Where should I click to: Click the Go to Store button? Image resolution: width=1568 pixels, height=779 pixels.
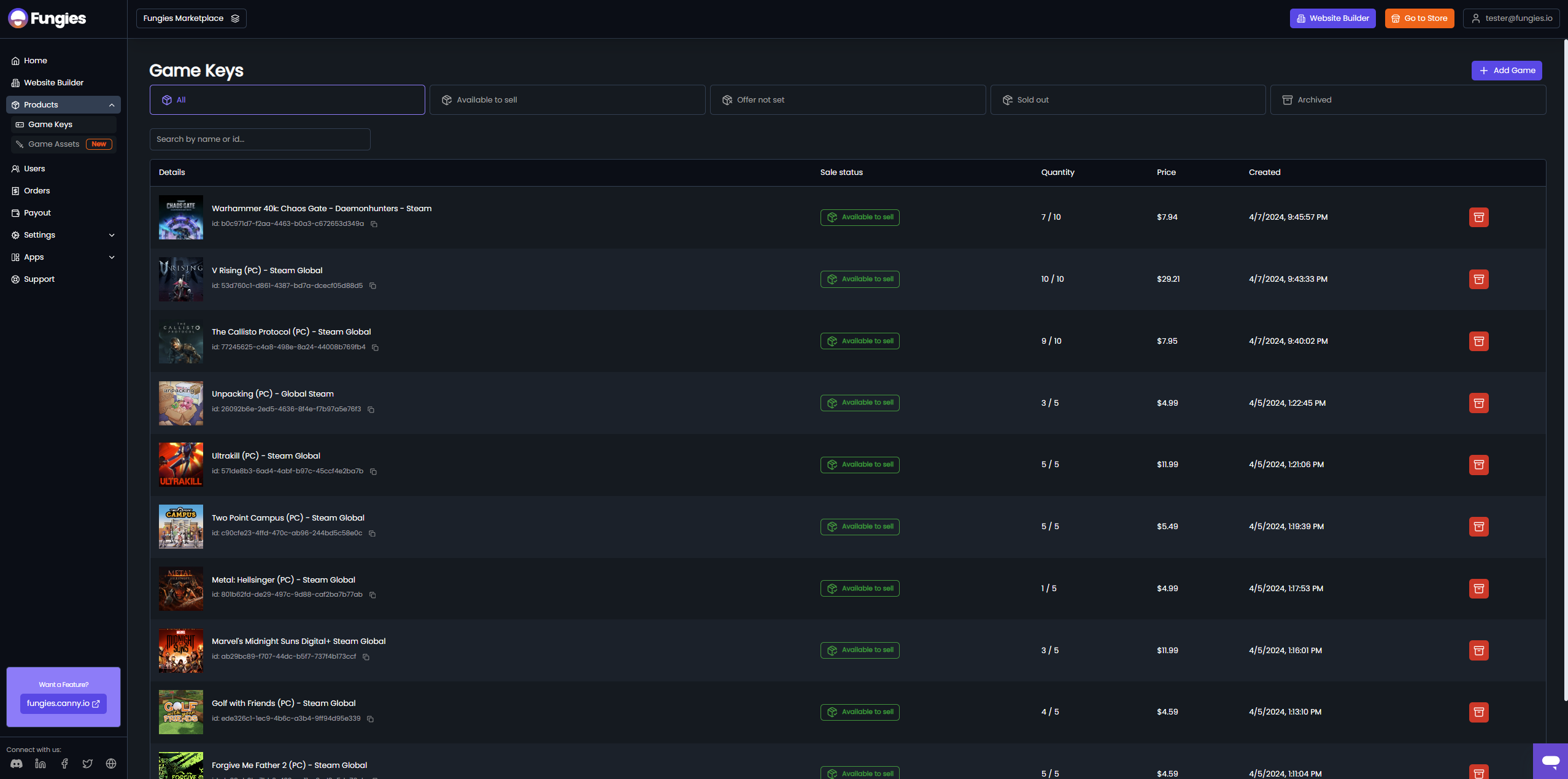[1419, 18]
